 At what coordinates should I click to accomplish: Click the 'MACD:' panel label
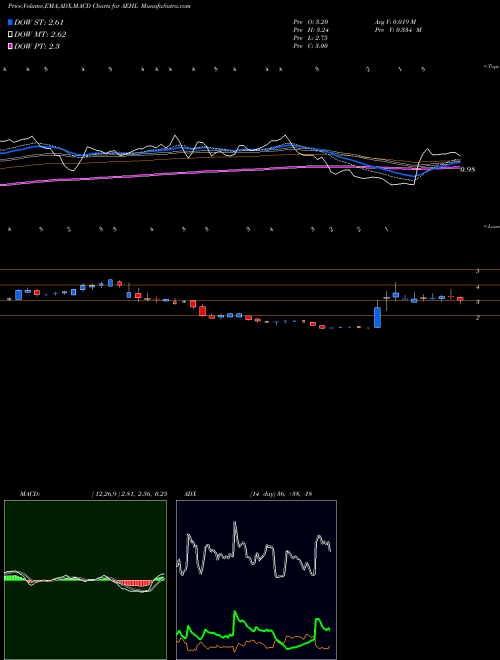click(x=29, y=494)
